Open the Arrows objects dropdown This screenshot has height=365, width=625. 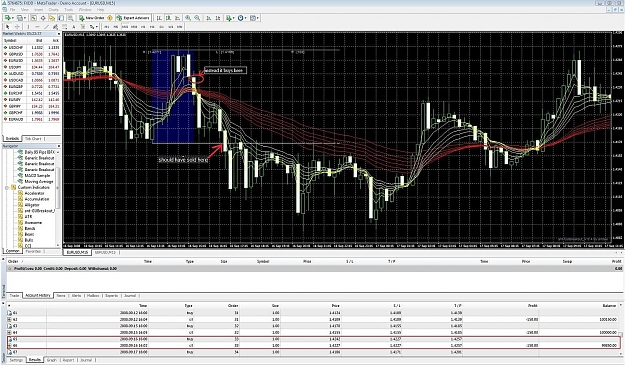pos(94,27)
